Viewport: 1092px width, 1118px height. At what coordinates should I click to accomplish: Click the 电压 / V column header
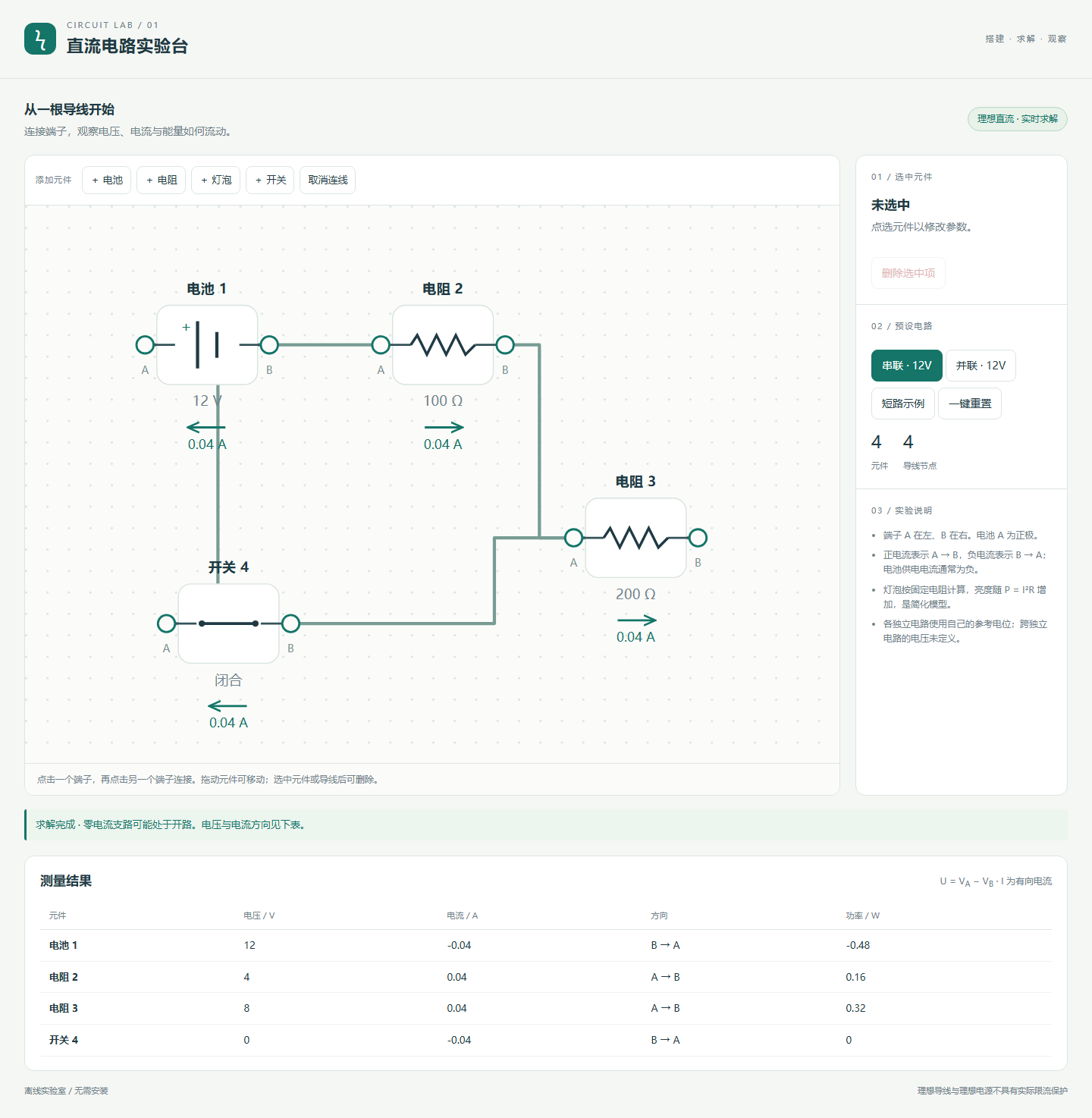[x=259, y=915]
